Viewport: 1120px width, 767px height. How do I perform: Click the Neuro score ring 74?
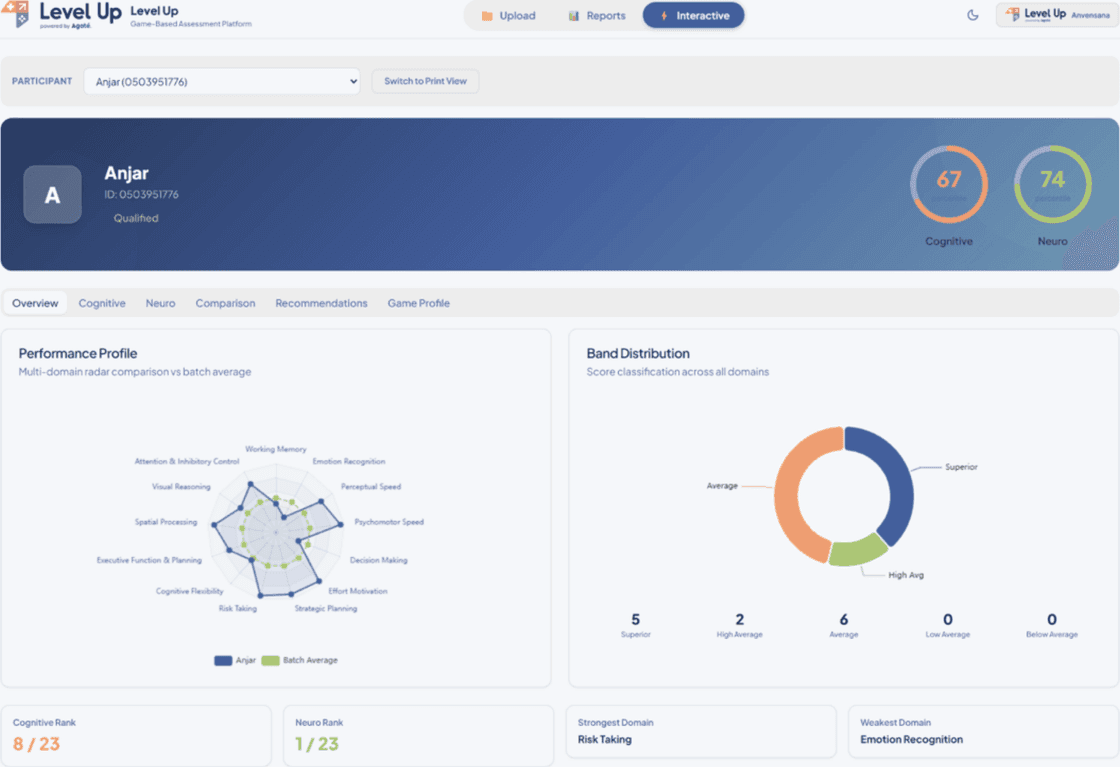point(1052,184)
